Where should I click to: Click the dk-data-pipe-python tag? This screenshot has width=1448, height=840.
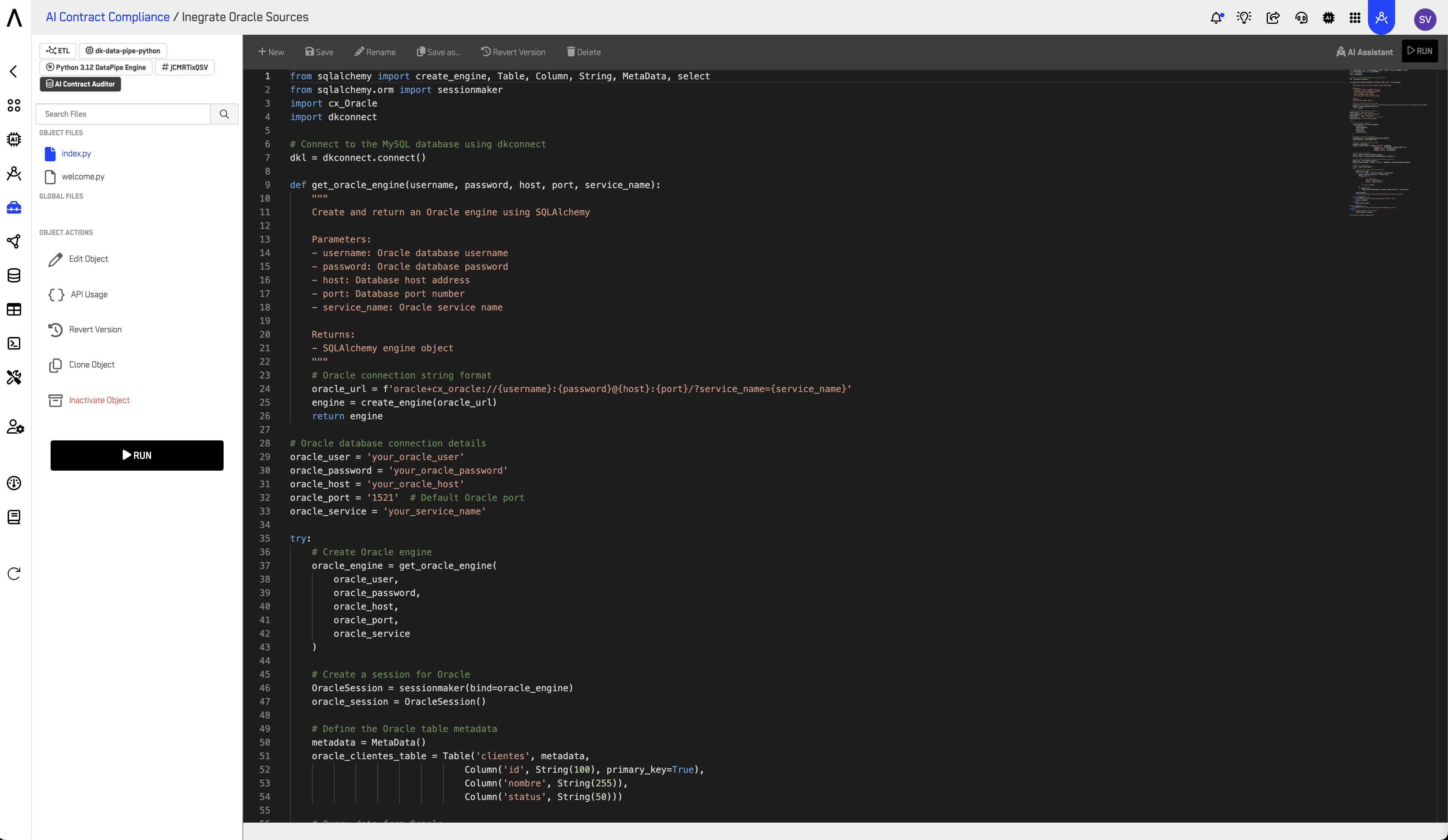pos(123,51)
